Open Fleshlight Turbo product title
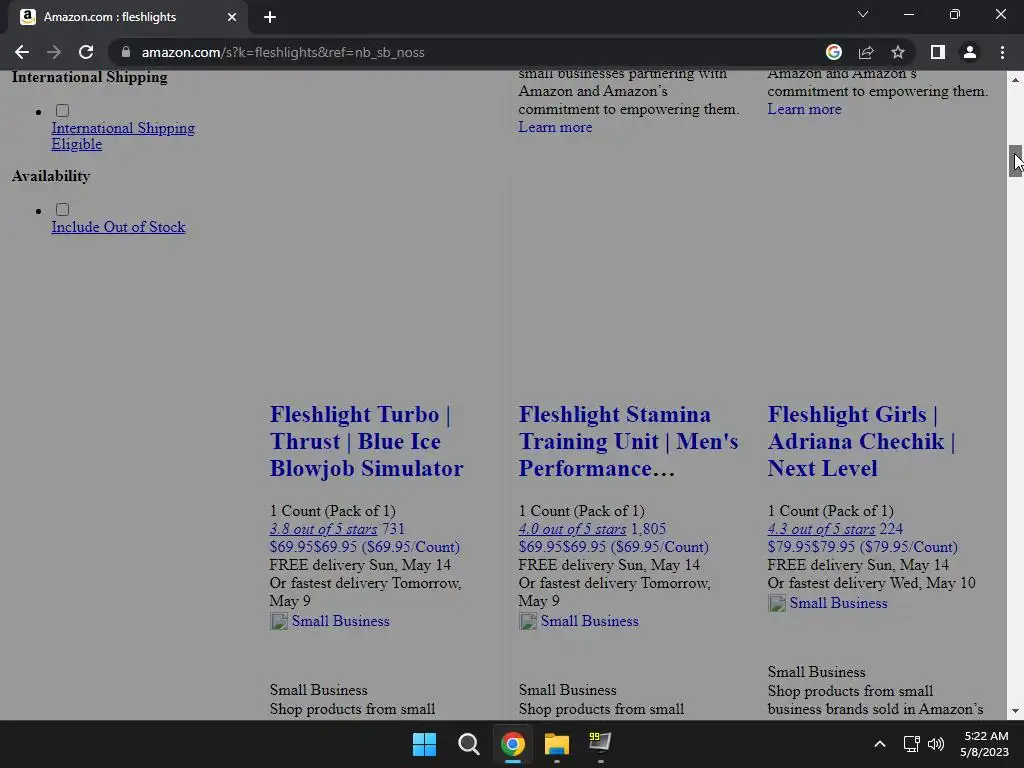The width and height of the screenshot is (1024, 768). (366, 441)
